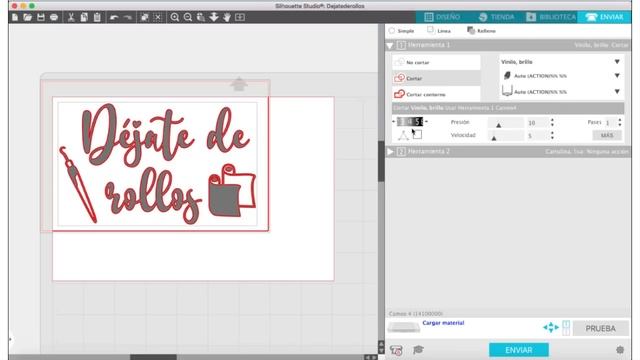Select the Cortar contorno option

point(436,94)
